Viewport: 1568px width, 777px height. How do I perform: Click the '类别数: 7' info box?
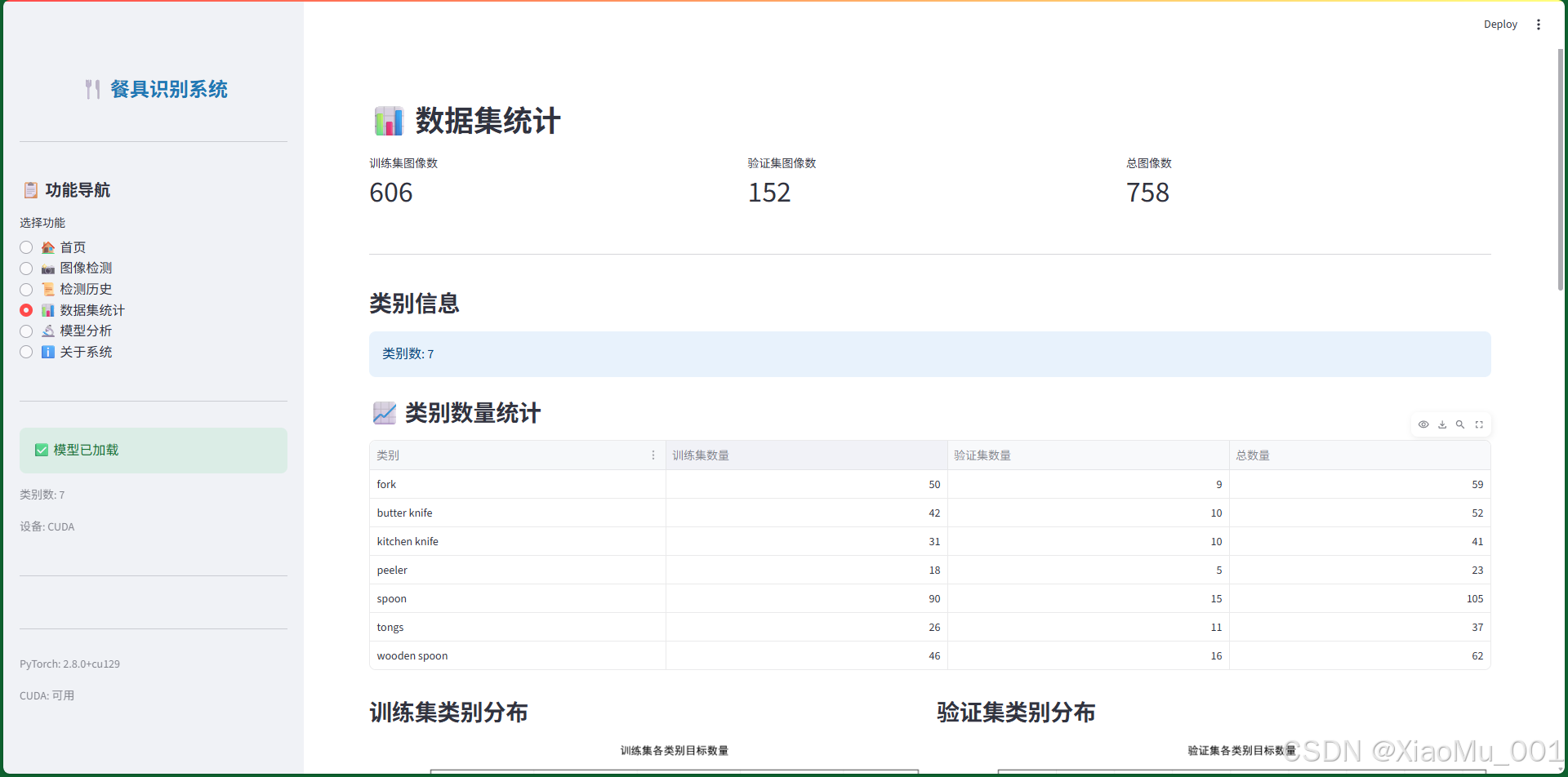pos(930,354)
